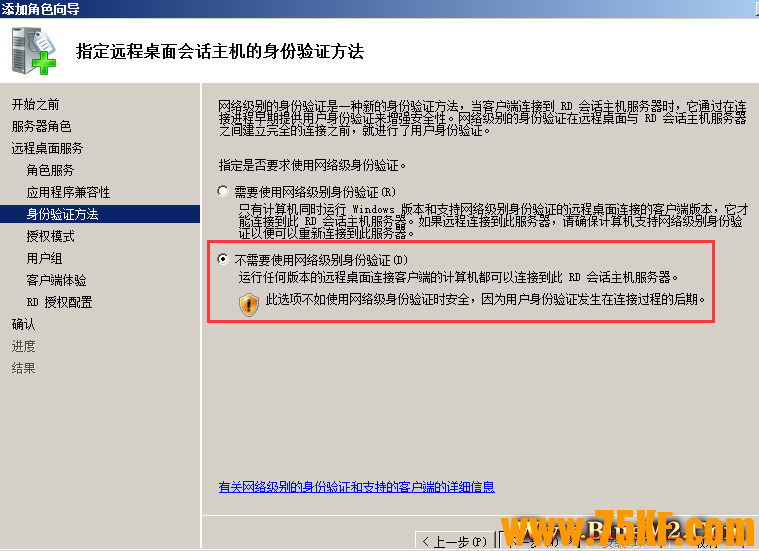Open RD 授权配置 step
The image size is (759, 551).
59,302
